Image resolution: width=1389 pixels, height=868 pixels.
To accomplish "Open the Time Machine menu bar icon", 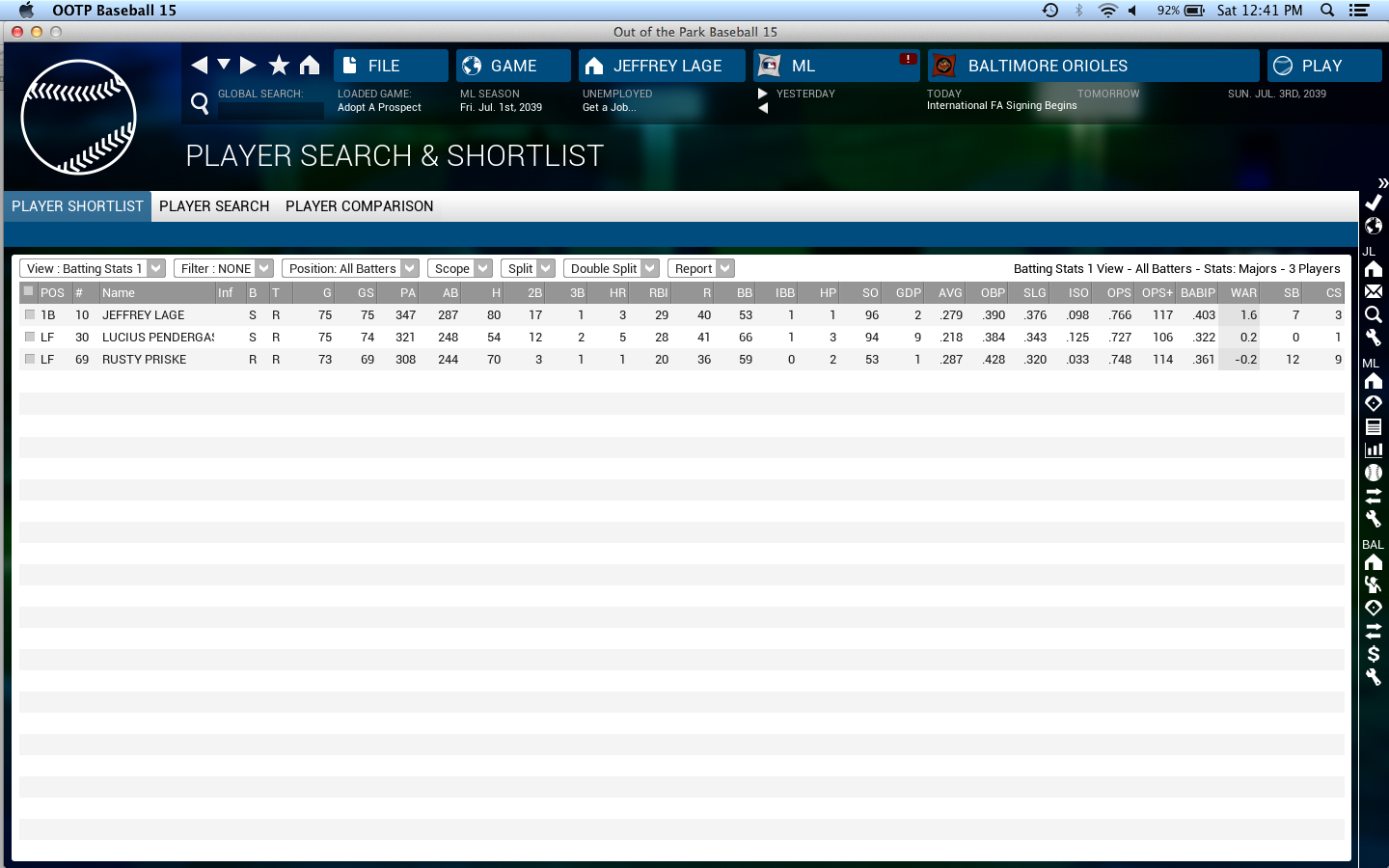I will point(1050,10).
